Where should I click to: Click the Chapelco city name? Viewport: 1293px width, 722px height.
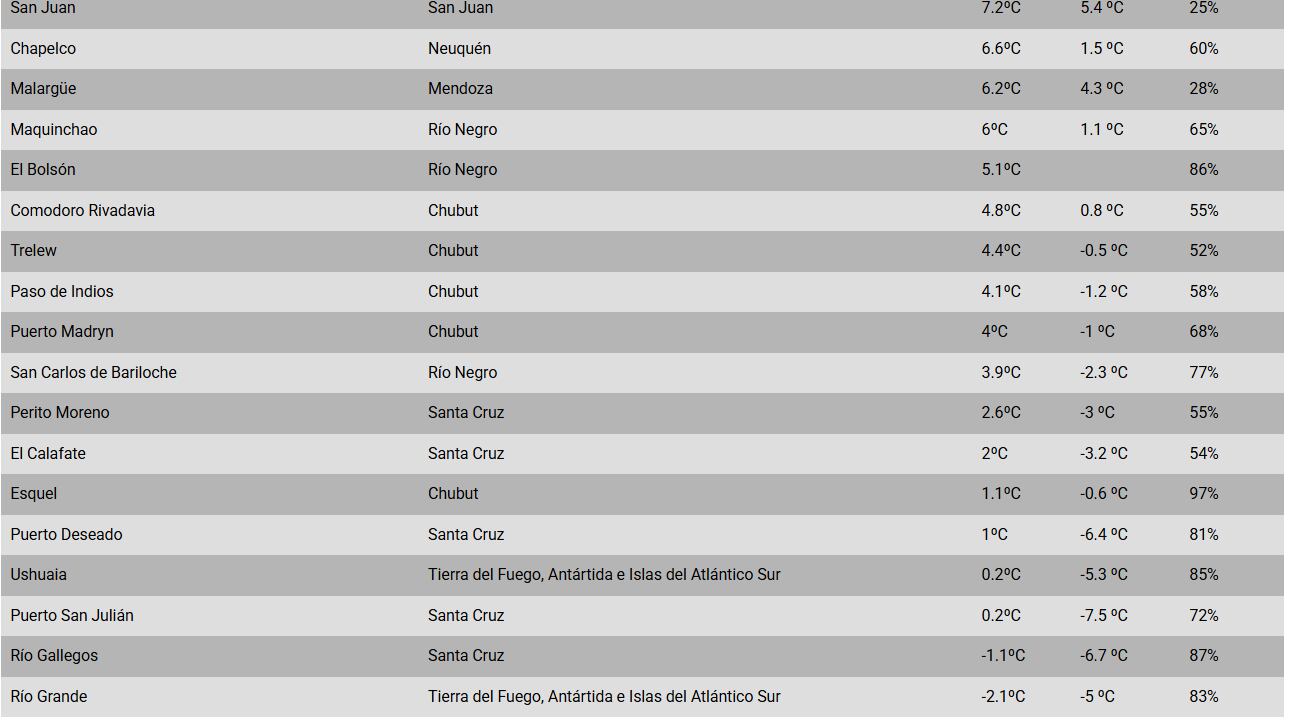click(43, 49)
